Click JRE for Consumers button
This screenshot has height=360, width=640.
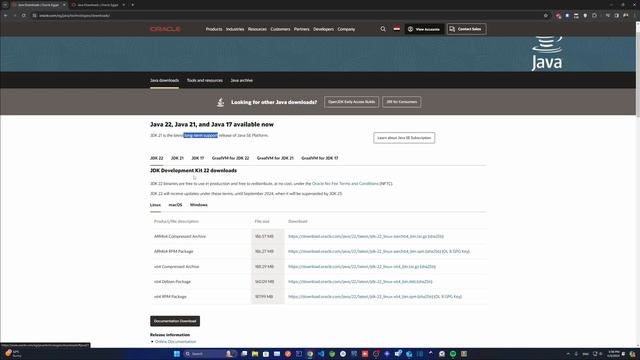pyautogui.click(x=402, y=102)
